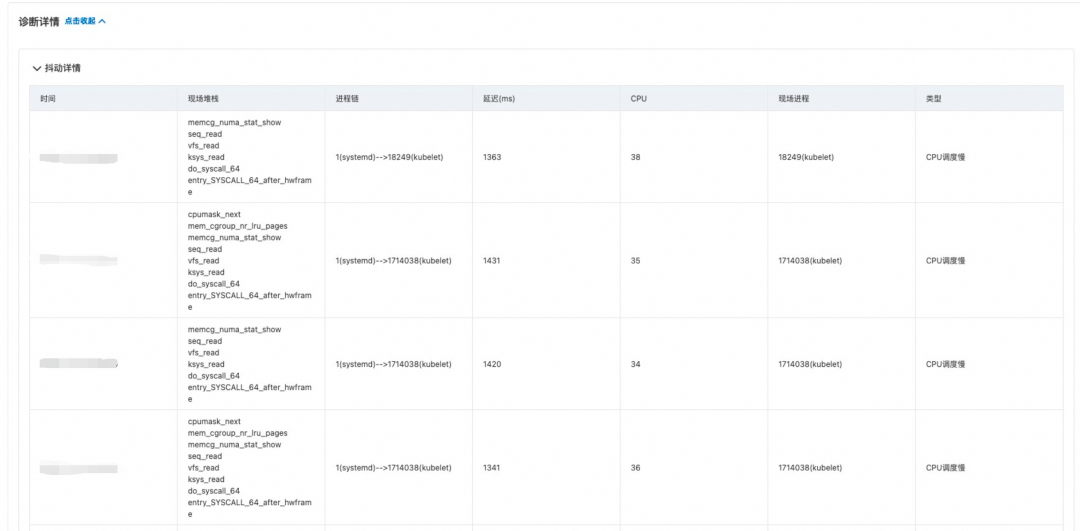Click the 点击收起 collapse link
This screenshot has height=531, width=1080.
[x=80, y=21]
